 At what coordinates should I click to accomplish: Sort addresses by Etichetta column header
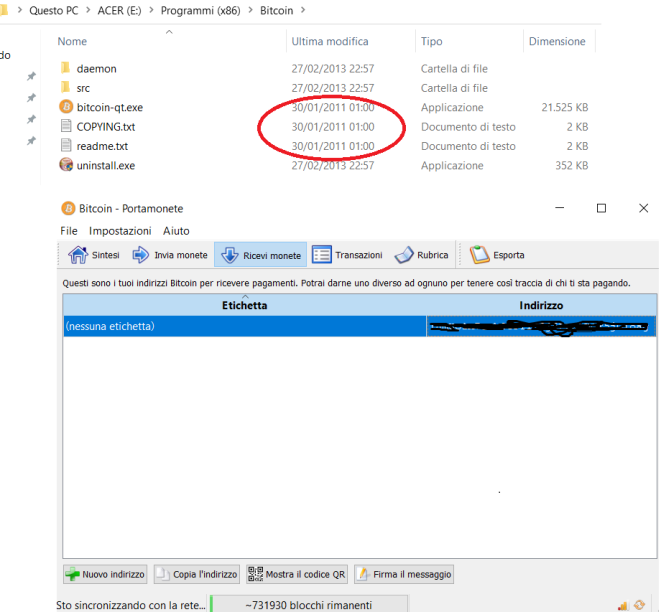click(245, 305)
